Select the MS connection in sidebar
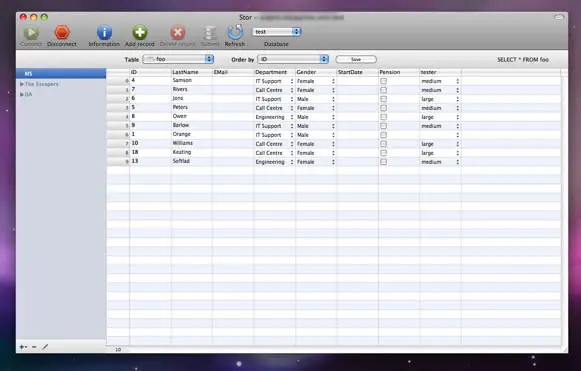This screenshot has width=581, height=371. point(61,73)
